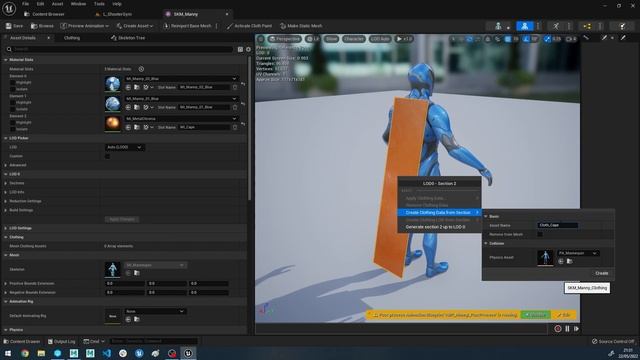
Task: Switch to the Content Browser tab
Action: [44, 14]
